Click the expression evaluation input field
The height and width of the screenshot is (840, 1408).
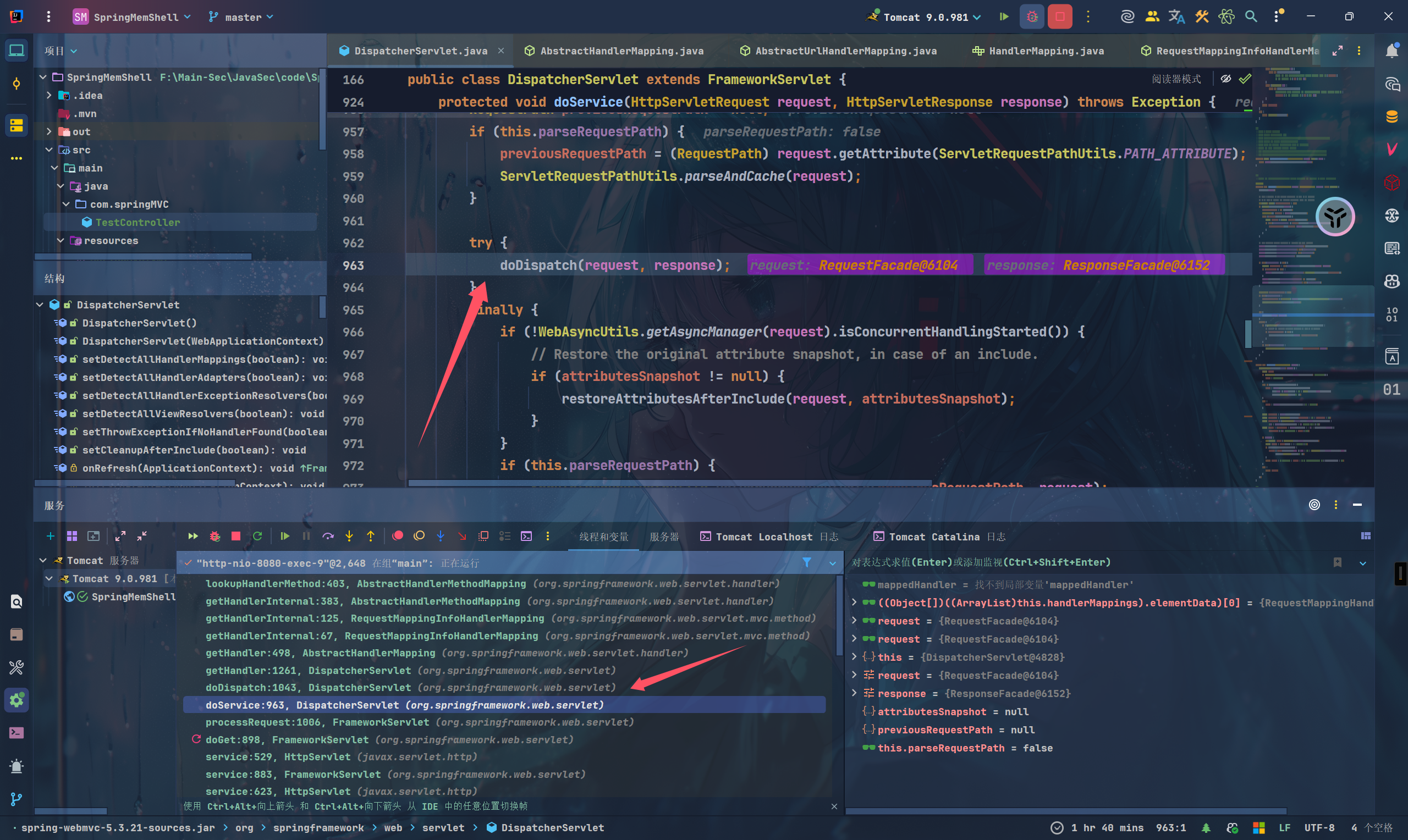pos(1087,562)
